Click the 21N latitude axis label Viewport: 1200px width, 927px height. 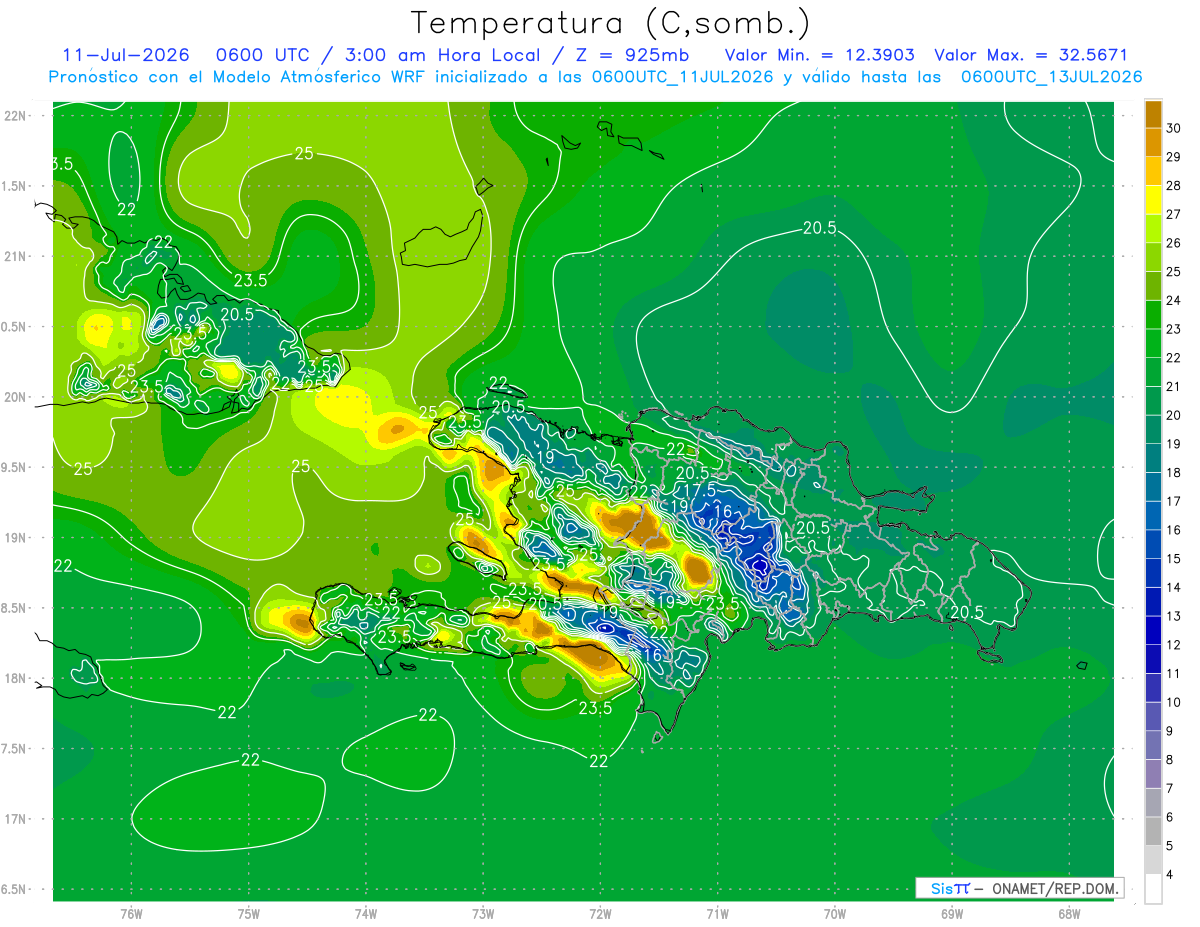pos(15,256)
